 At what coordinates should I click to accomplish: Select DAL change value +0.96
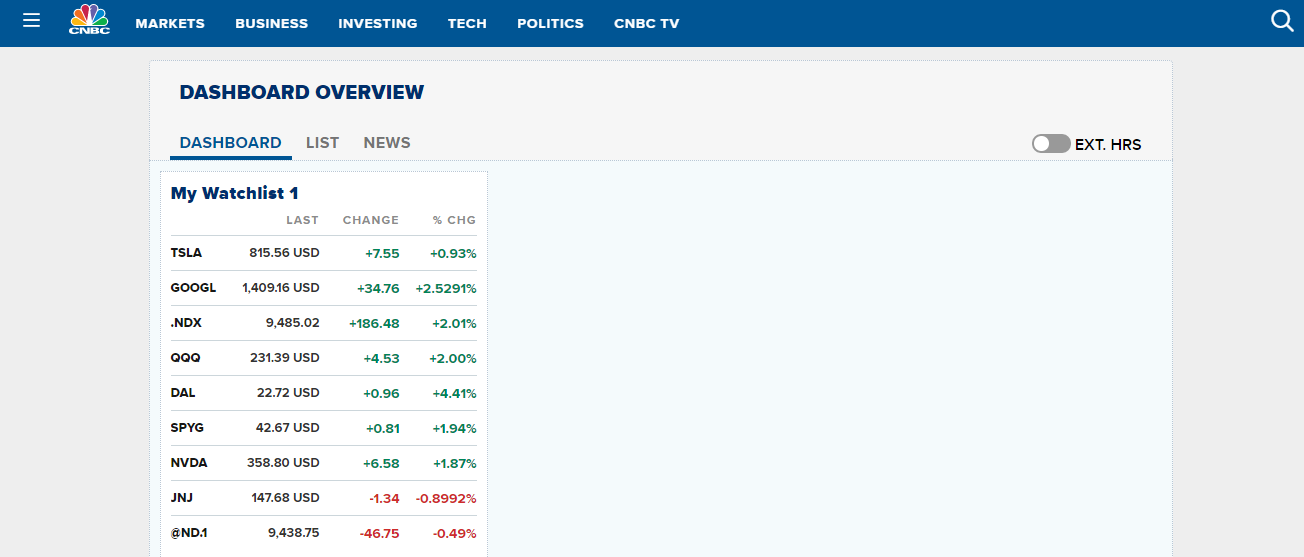382,393
